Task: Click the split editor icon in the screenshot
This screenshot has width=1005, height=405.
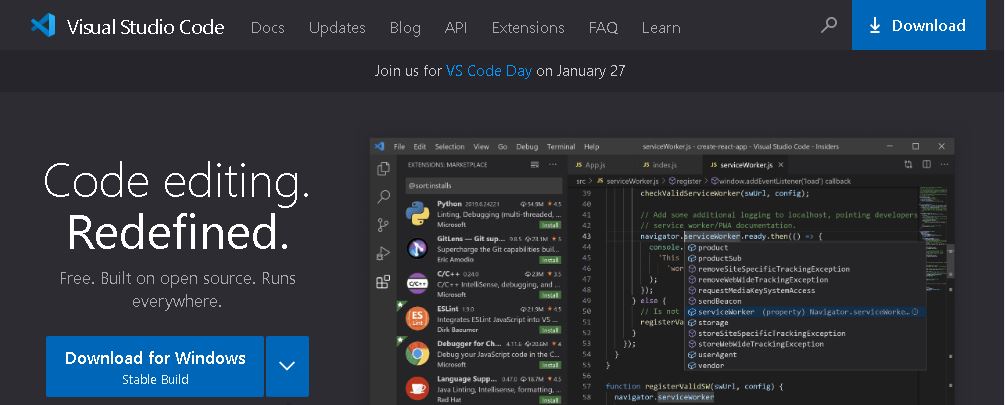Action: 926,165
